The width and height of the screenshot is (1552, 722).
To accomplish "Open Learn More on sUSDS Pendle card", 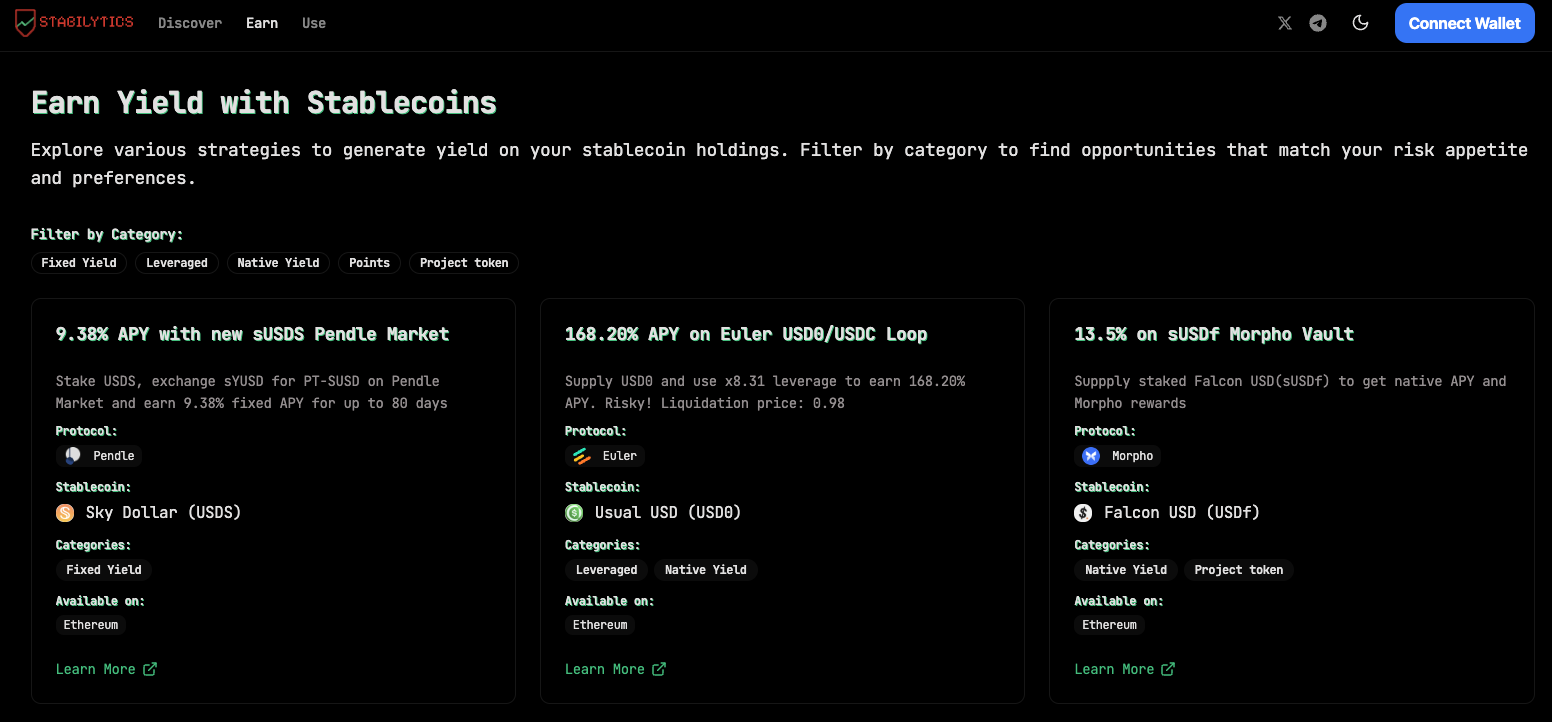I will coord(106,669).
